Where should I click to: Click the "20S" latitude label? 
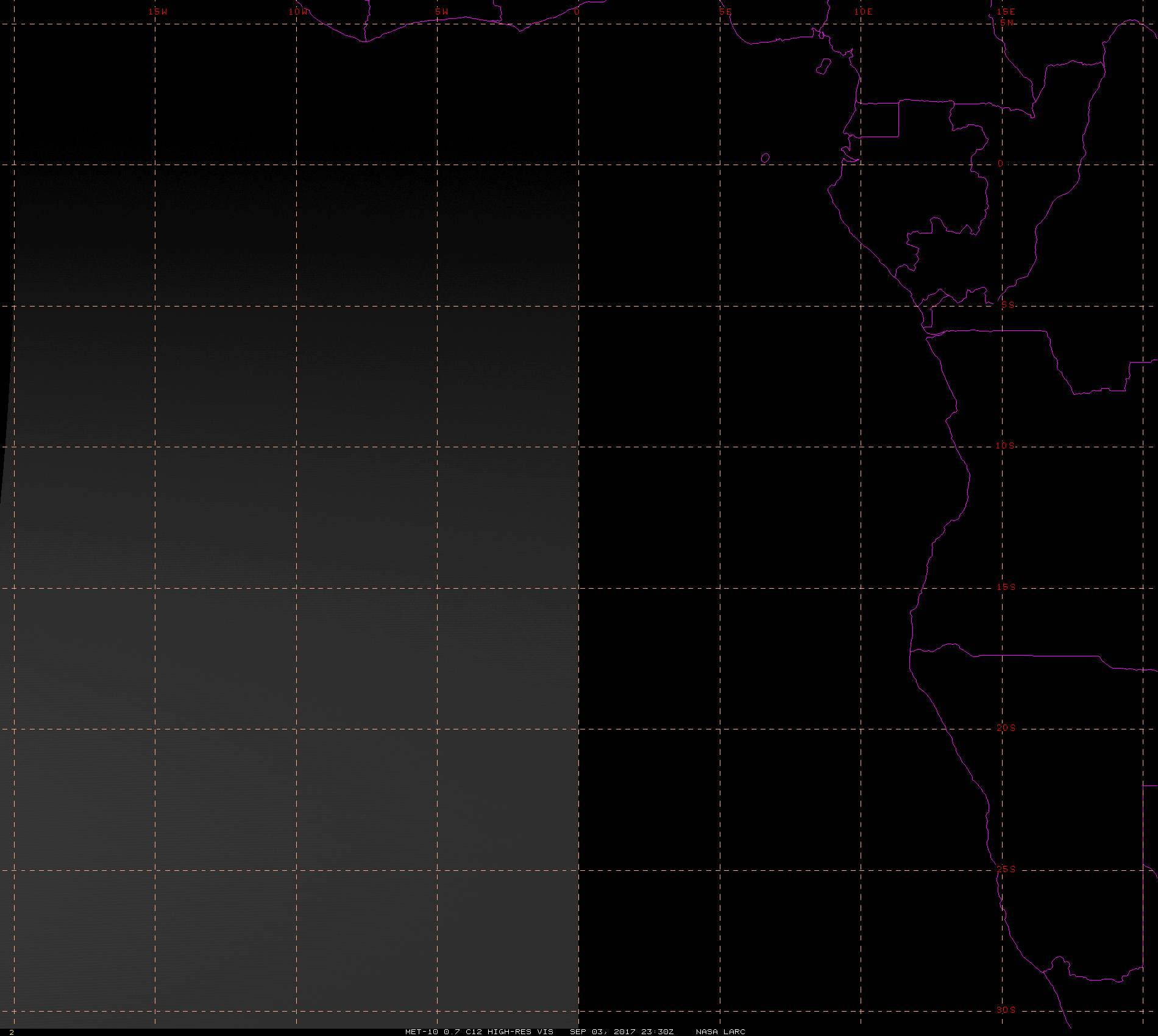coord(1006,728)
